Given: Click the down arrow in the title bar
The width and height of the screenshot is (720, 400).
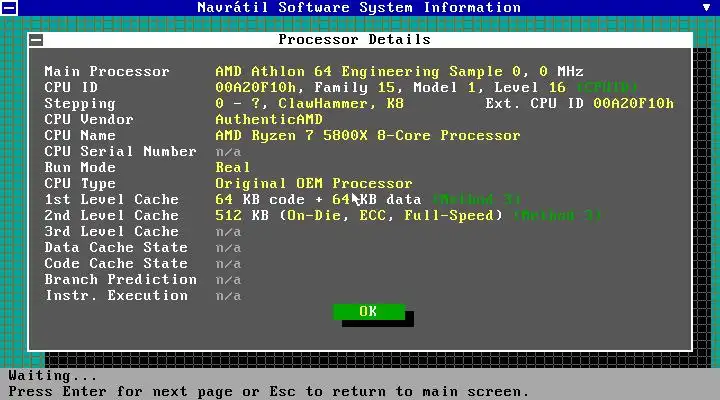Looking at the screenshot, I should 707,7.
